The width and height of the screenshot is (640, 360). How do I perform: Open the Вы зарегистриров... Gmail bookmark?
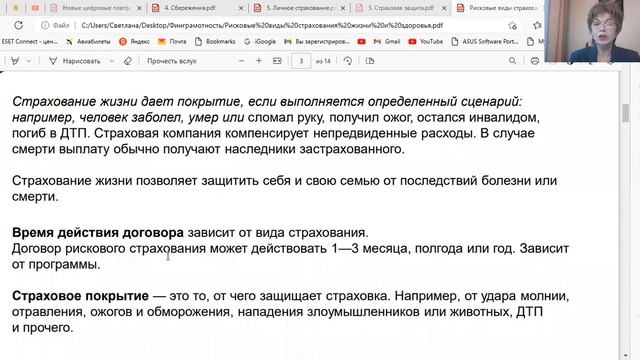(x=317, y=41)
